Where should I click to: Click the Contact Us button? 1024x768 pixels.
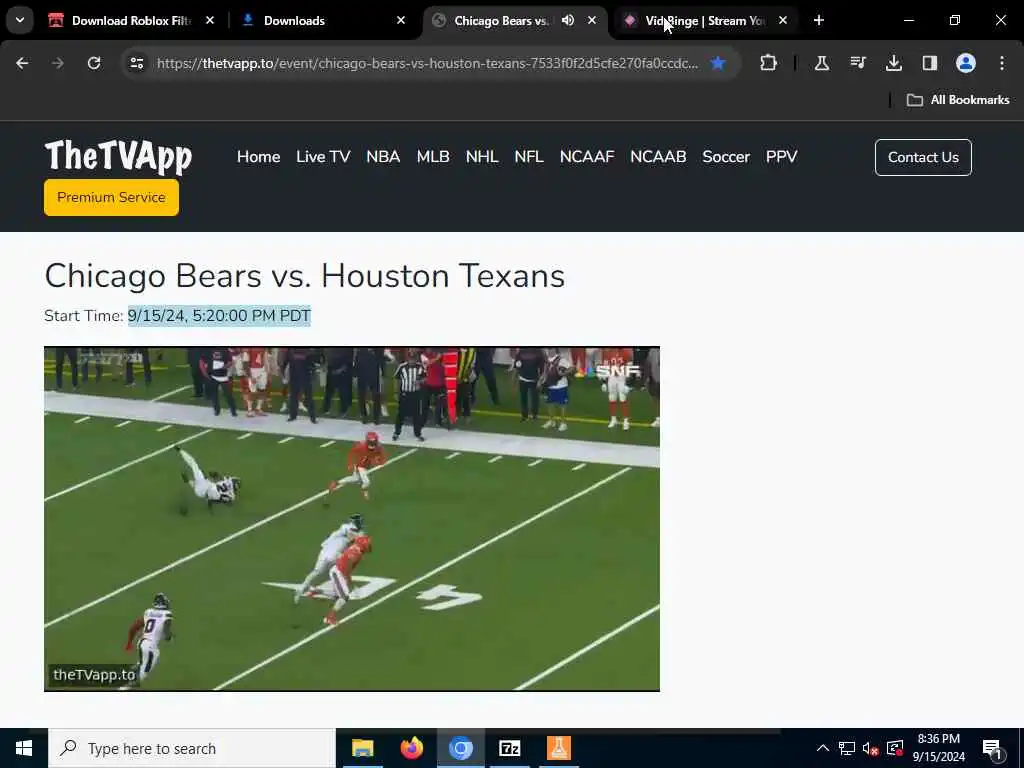click(x=923, y=157)
